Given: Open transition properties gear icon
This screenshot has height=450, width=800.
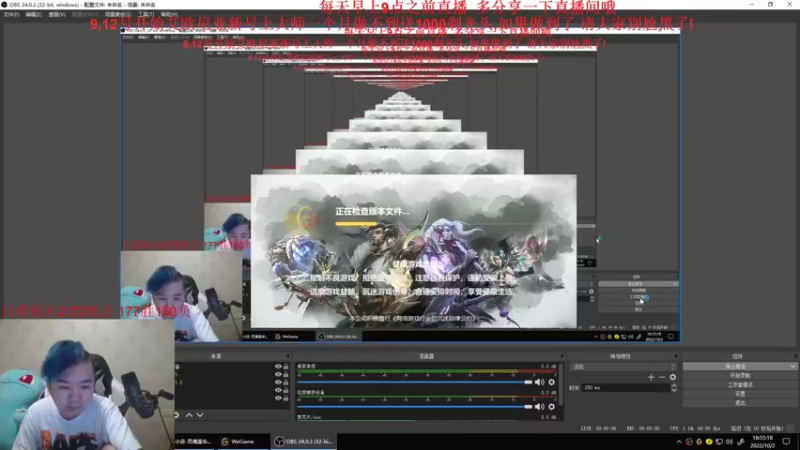Looking at the screenshot, I should pos(672,377).
